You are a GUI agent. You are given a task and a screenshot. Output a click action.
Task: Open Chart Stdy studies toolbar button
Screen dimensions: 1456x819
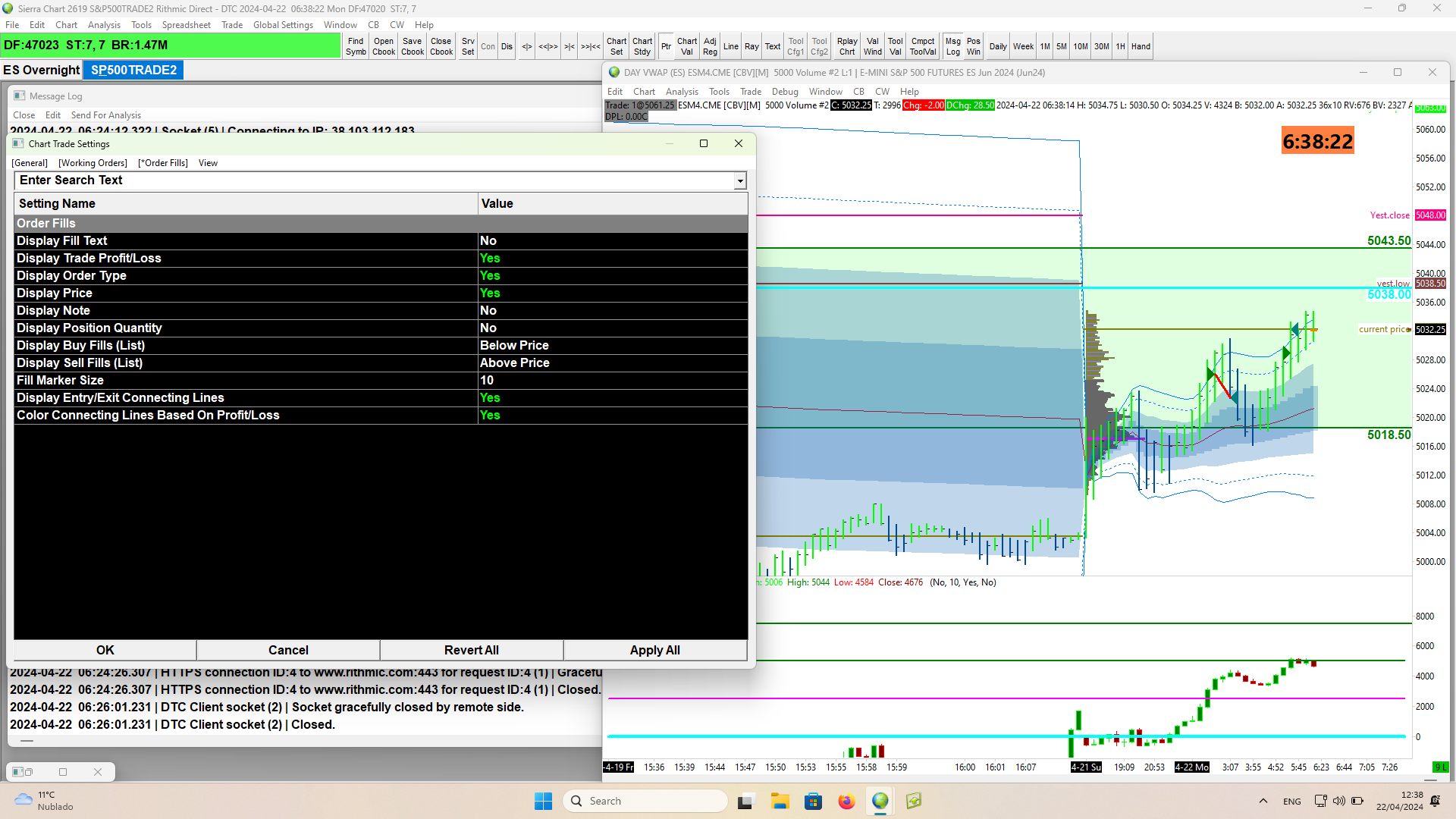[642, 46]
